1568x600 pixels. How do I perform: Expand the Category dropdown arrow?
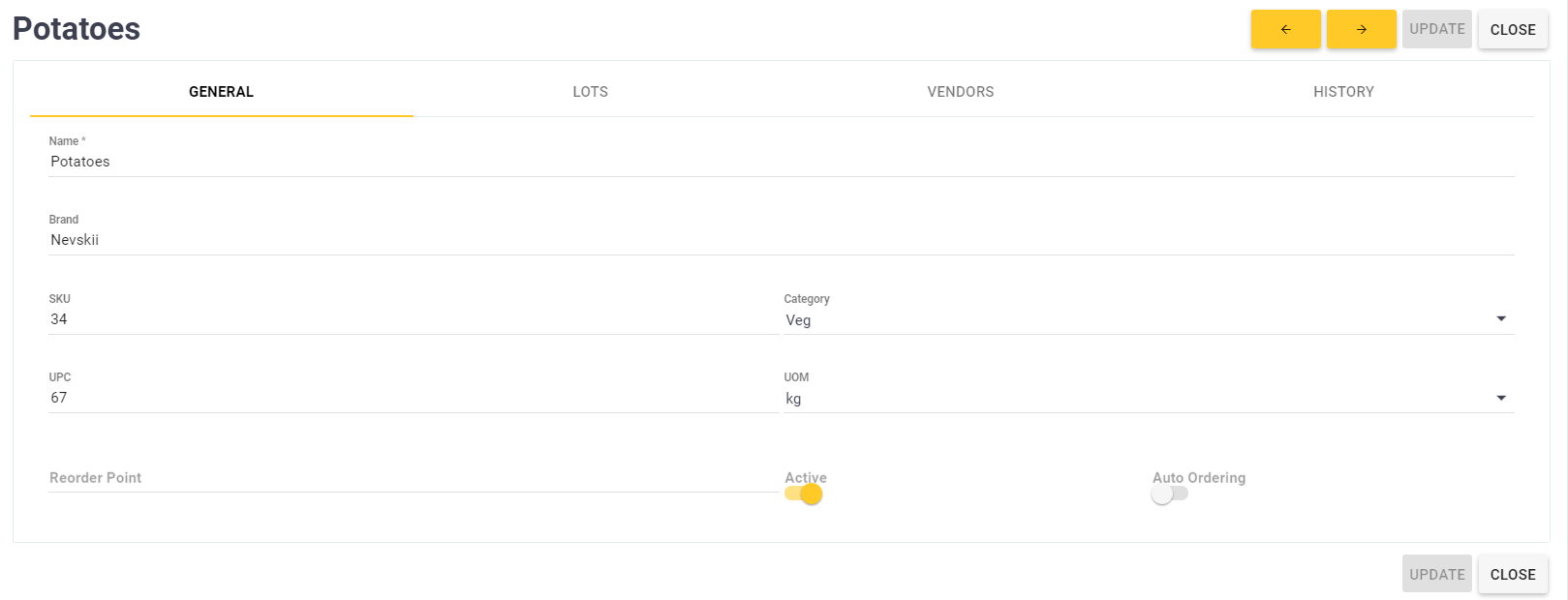point(1501,319)
